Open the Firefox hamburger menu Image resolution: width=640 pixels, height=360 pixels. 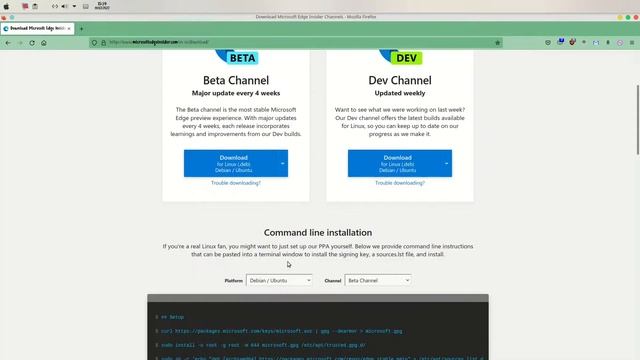pyautogui.click(x=632, y=42)
